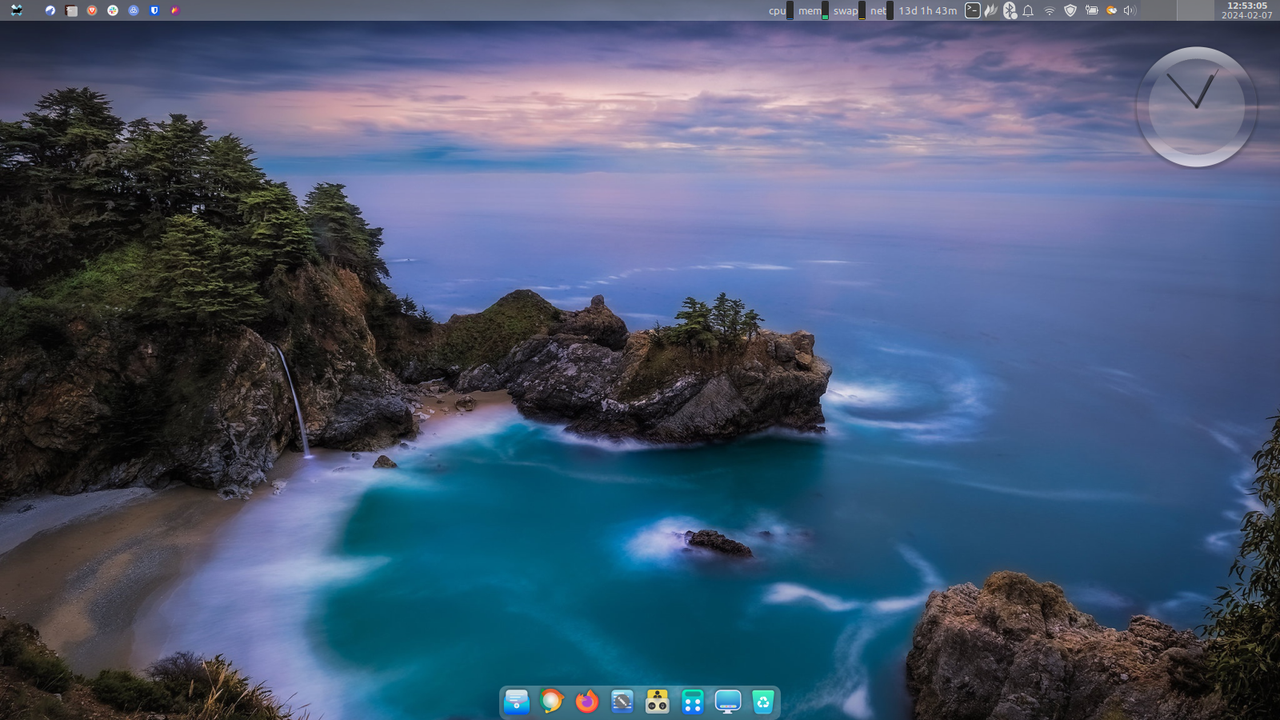
Task: Click the uptime text 13d 1h 43m
Action: pos(927,10)
